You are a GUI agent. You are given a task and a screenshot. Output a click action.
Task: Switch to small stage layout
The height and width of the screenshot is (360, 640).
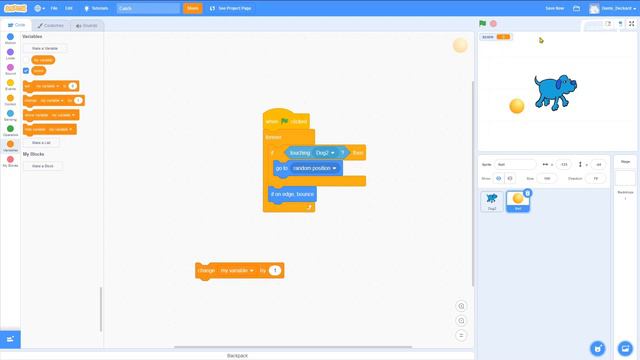[x=608, y=24]
